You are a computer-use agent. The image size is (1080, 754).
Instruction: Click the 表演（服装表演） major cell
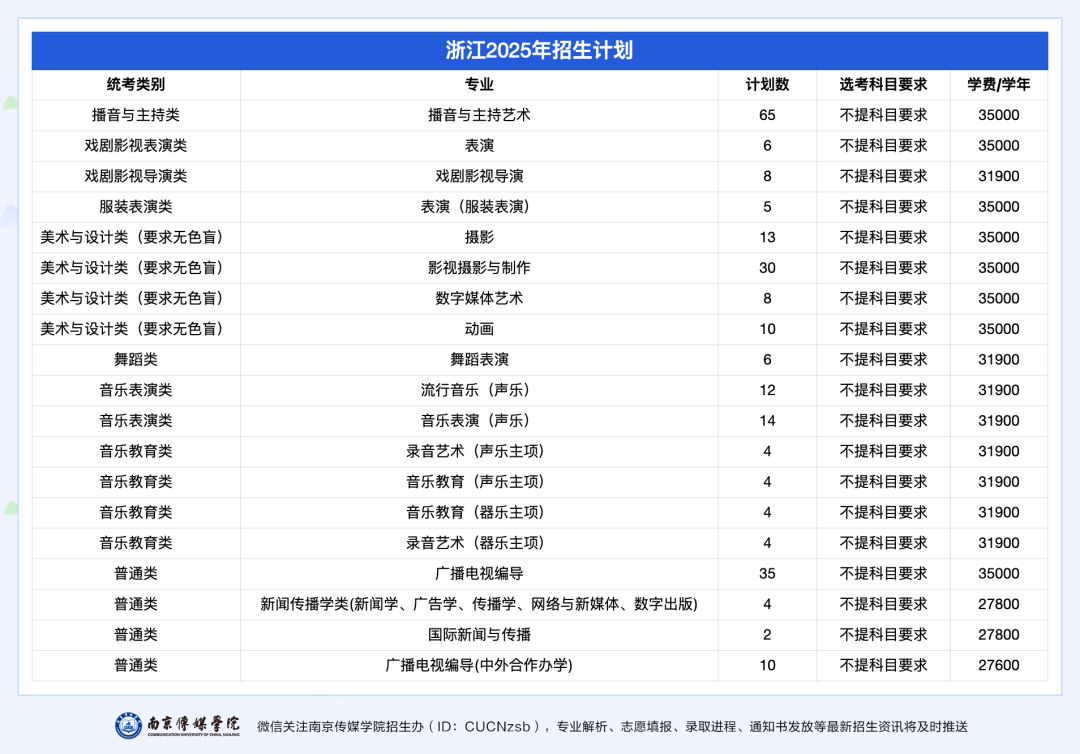click(x=479, y=207)
